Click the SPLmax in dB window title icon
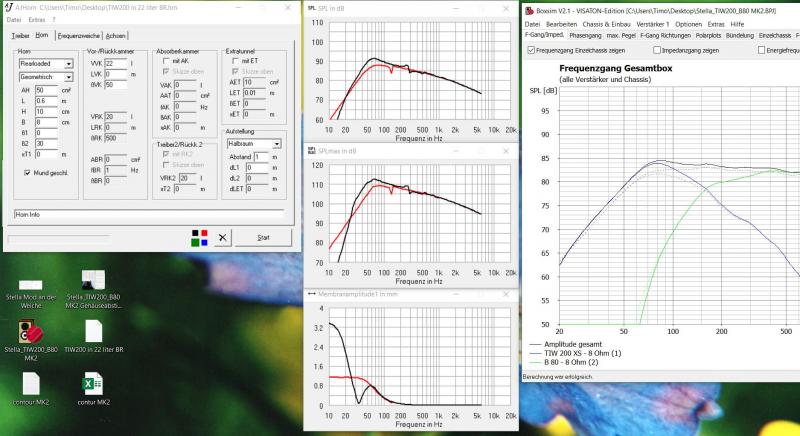Viewport: 800px width, 436px height. pos(311,151)
